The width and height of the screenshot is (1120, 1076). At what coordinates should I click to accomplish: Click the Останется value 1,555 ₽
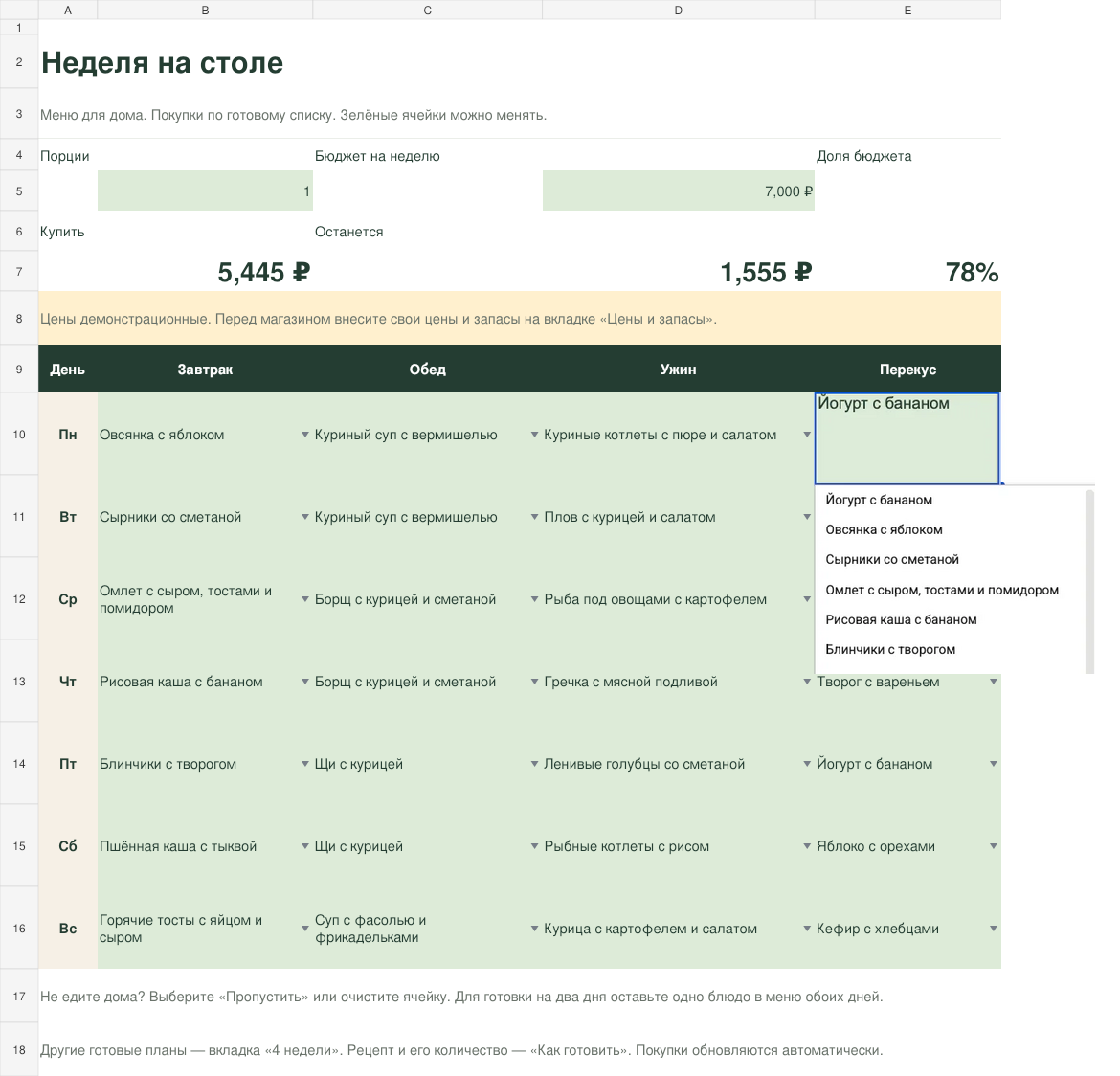766,272
